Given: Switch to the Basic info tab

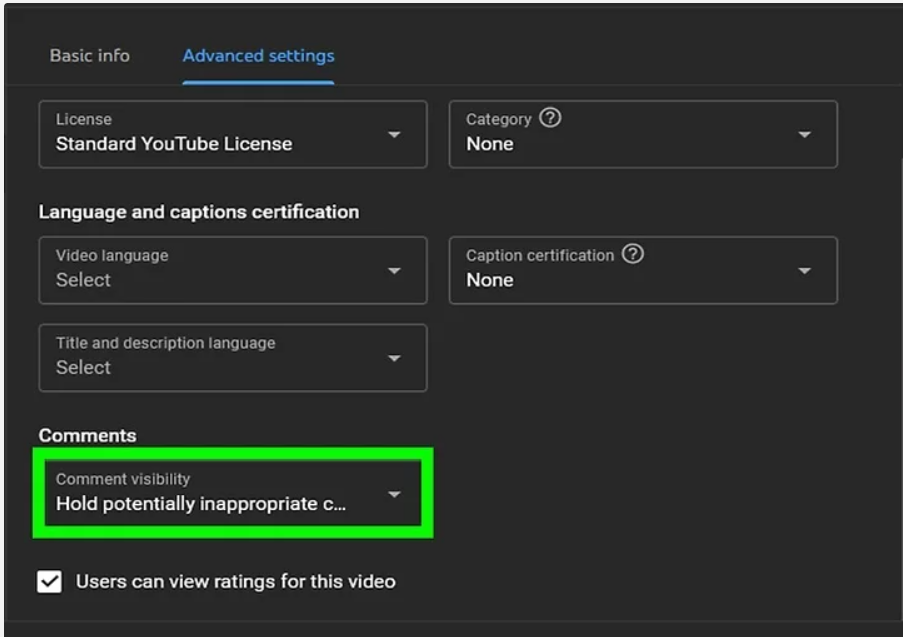Looking at the screenshot, I should pyautogui.click(x=89, y=55).
